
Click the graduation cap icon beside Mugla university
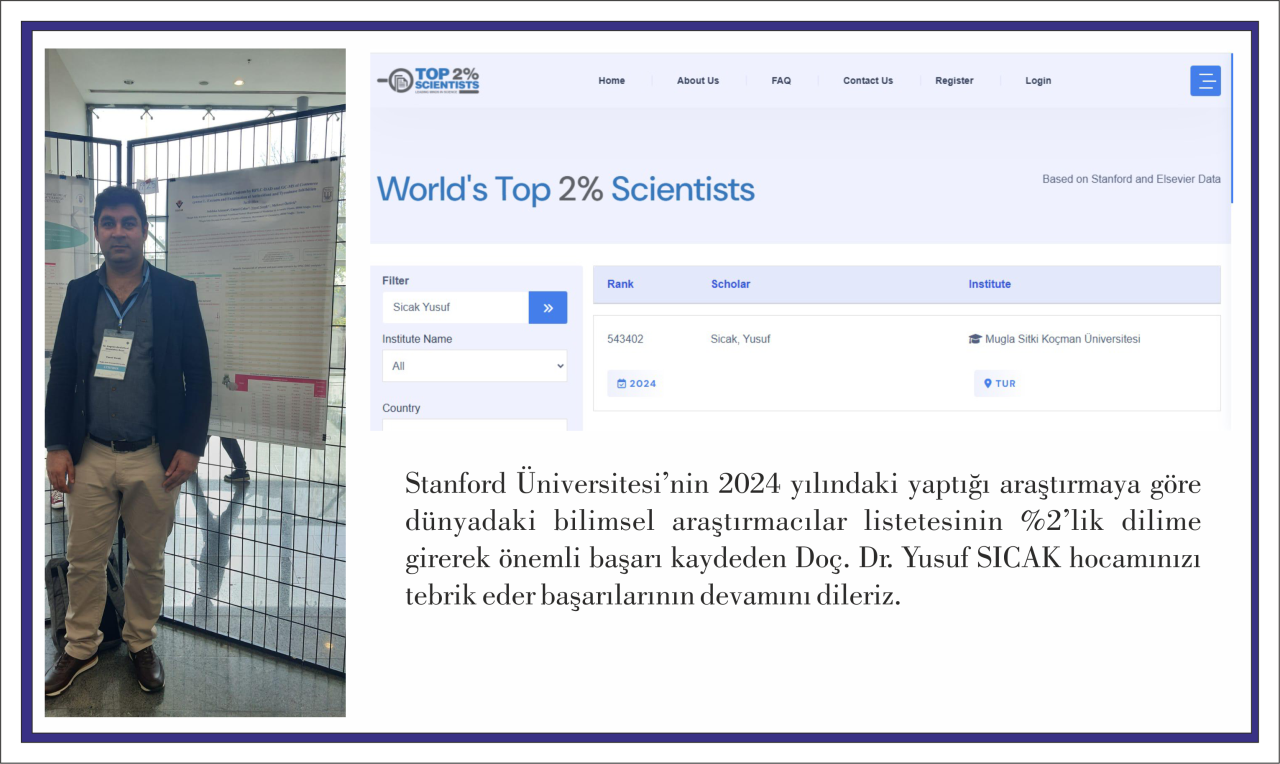point(975,339)
